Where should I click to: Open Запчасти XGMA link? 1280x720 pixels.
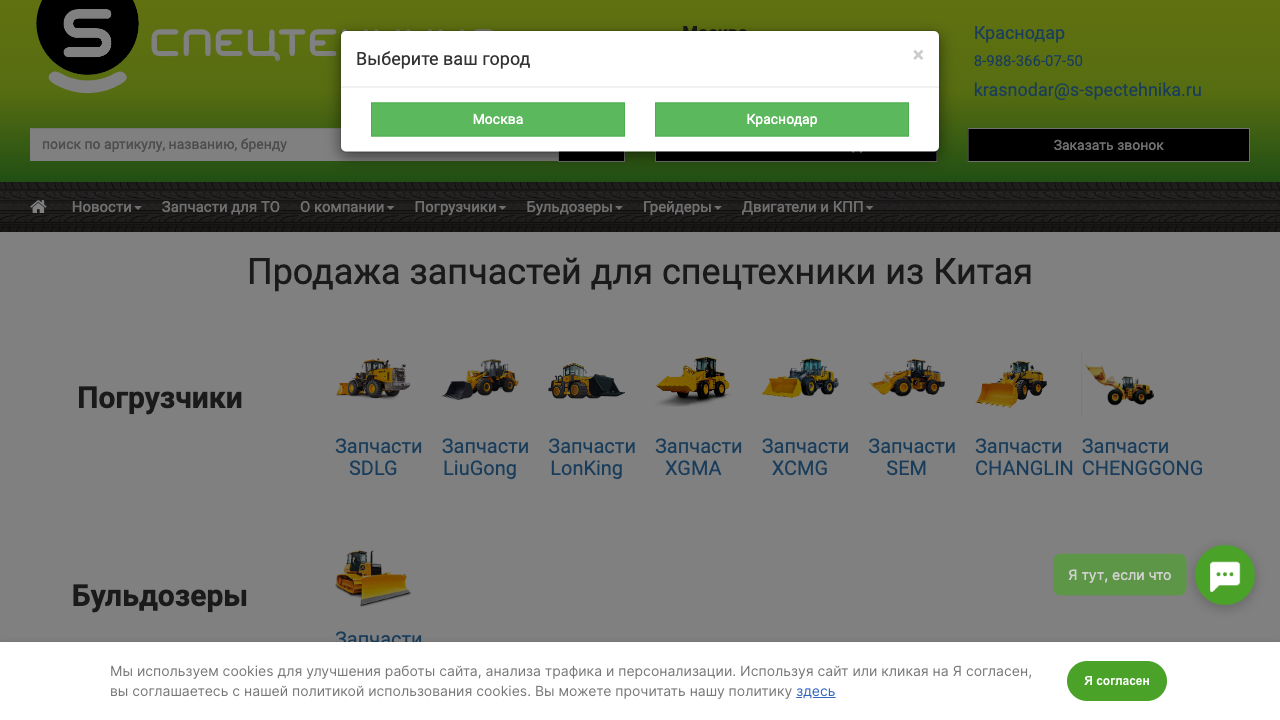(x=698, y=457)
